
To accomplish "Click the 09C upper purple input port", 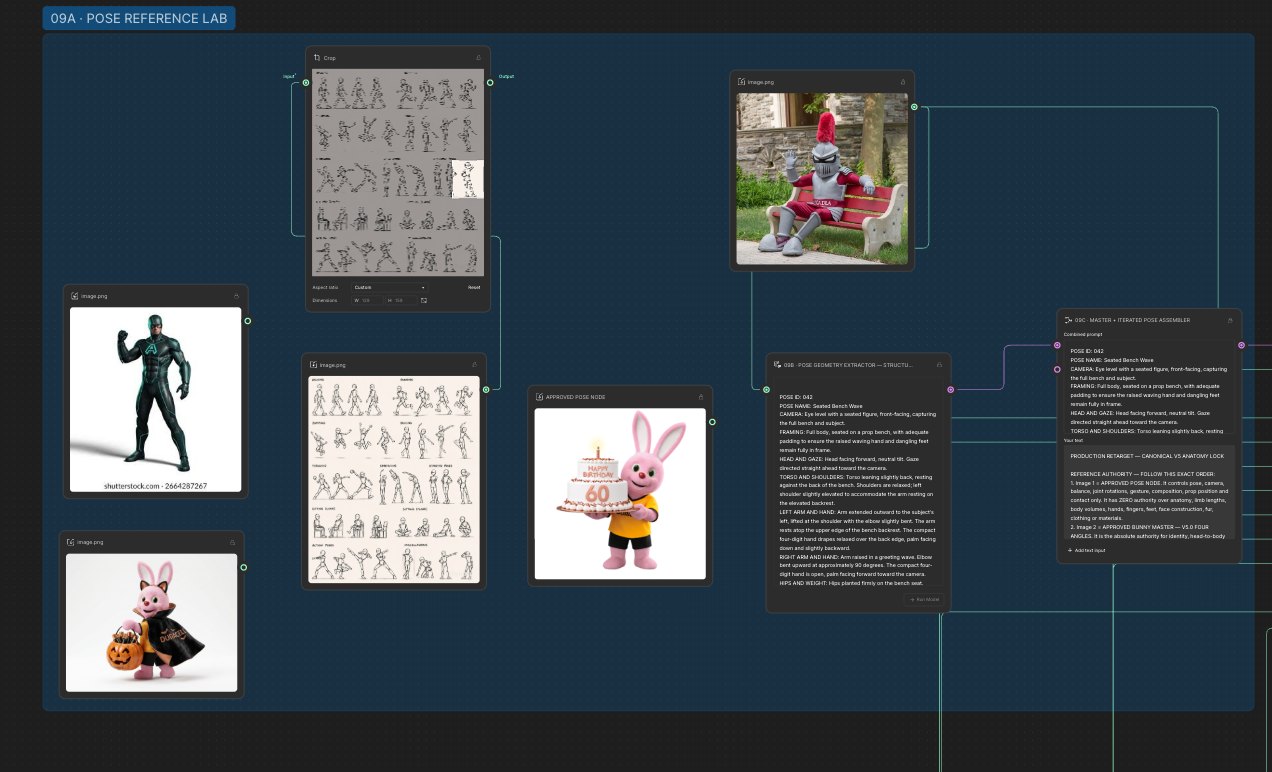I will [x=1057, y=345].
